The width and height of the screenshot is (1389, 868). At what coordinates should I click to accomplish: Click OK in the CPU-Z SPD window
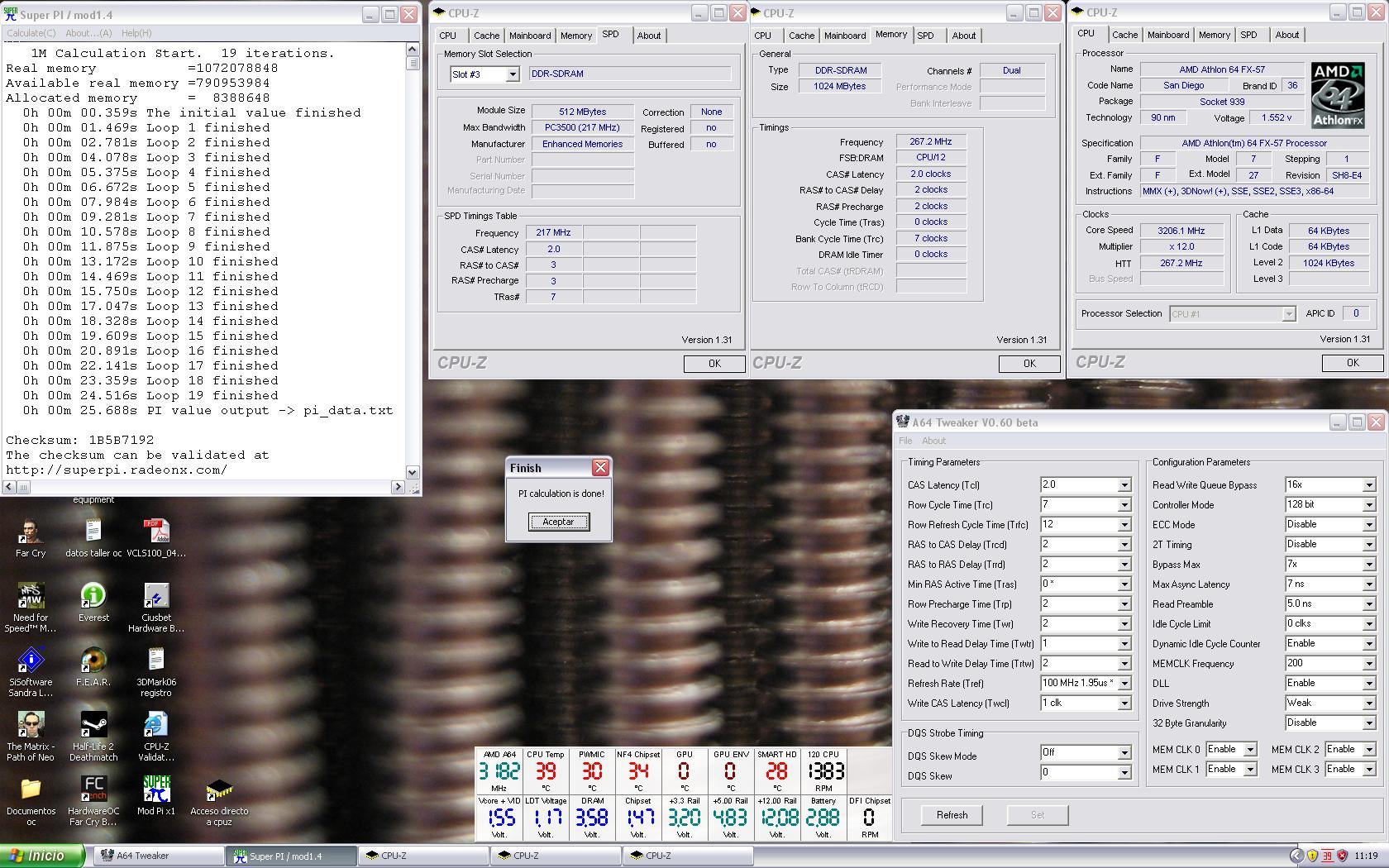[714, 364]
